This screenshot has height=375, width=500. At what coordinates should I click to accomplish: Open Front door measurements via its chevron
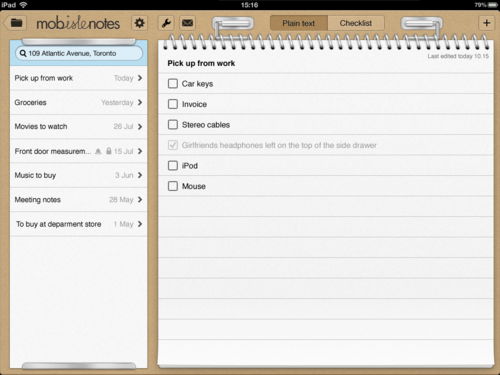[140, 151]
